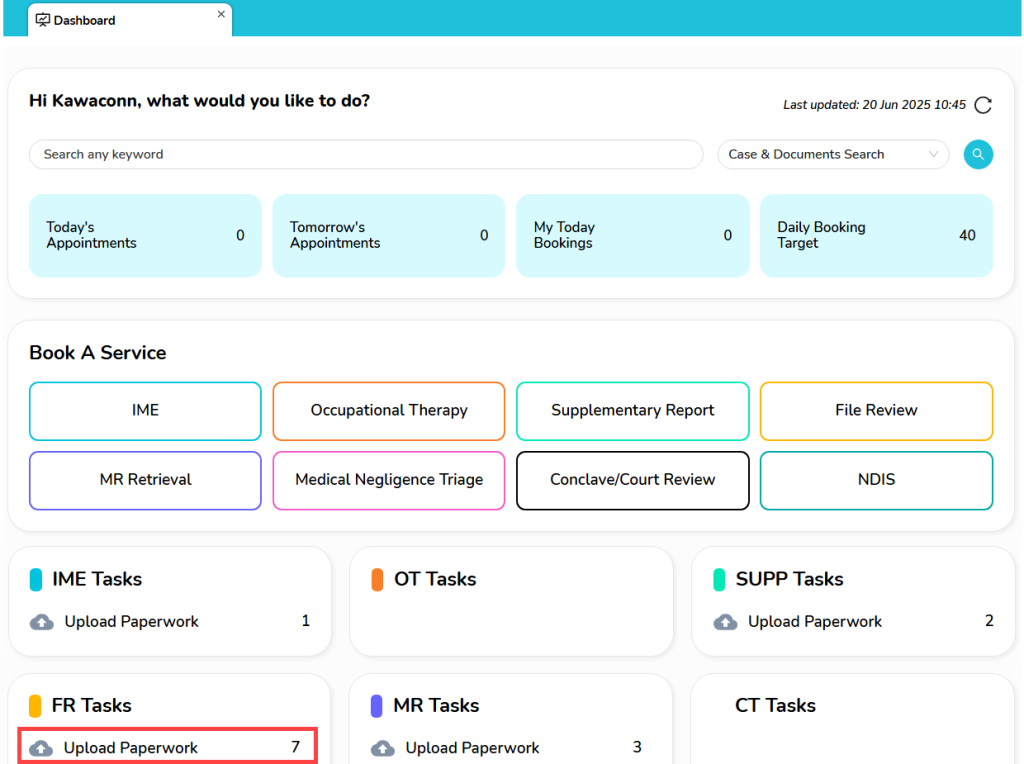This screenshot has height=764, width=1024.
Task: Click the Last updated timestamp text
Action: pyautogui.click(x=874, y=105)
